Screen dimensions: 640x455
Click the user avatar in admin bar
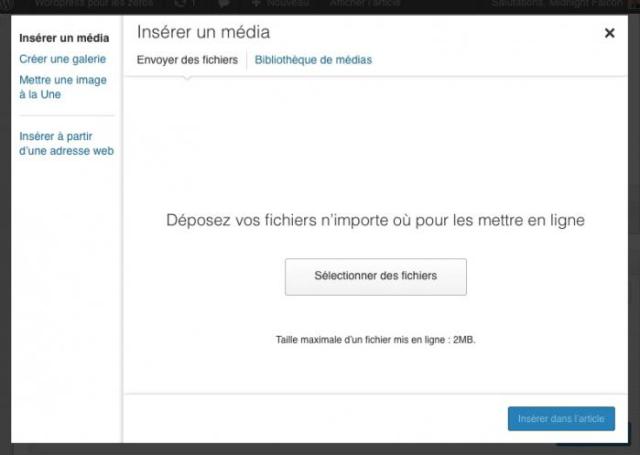coord(631,5)
